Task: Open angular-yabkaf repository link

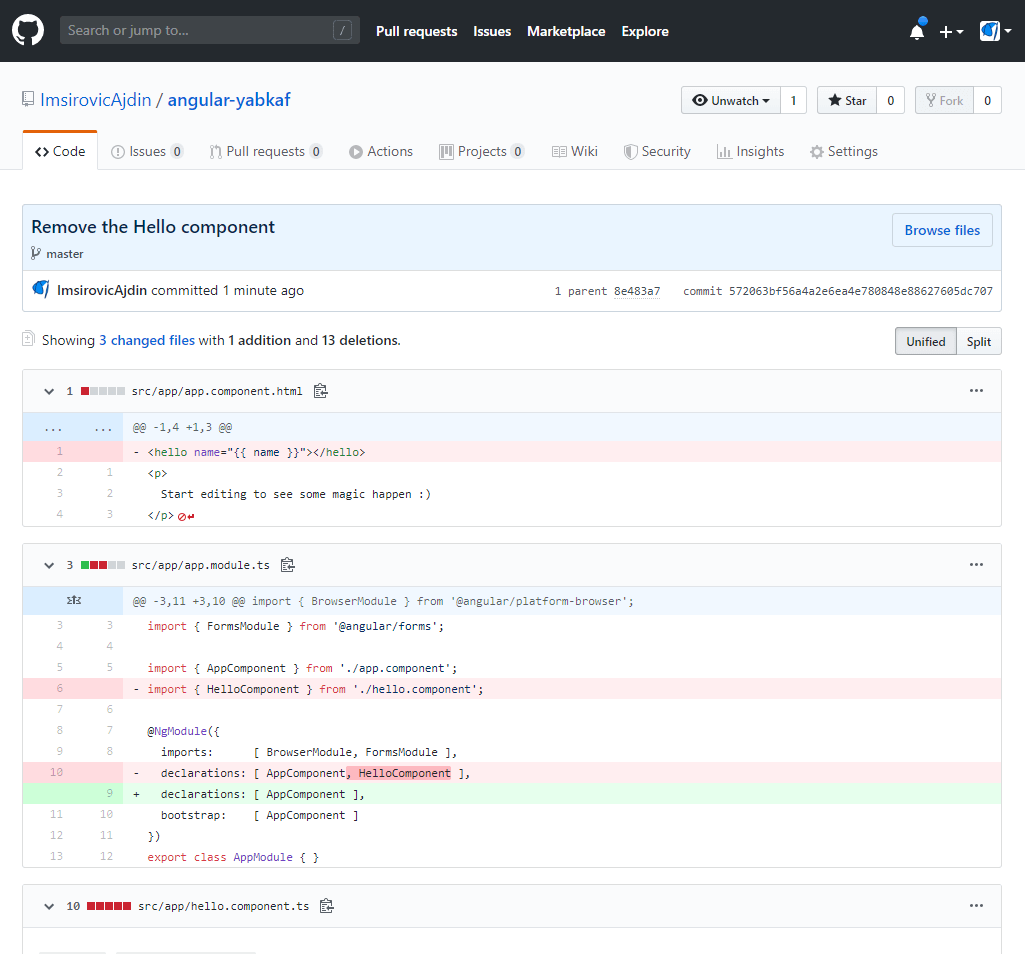Action: (x=229, y=99)
